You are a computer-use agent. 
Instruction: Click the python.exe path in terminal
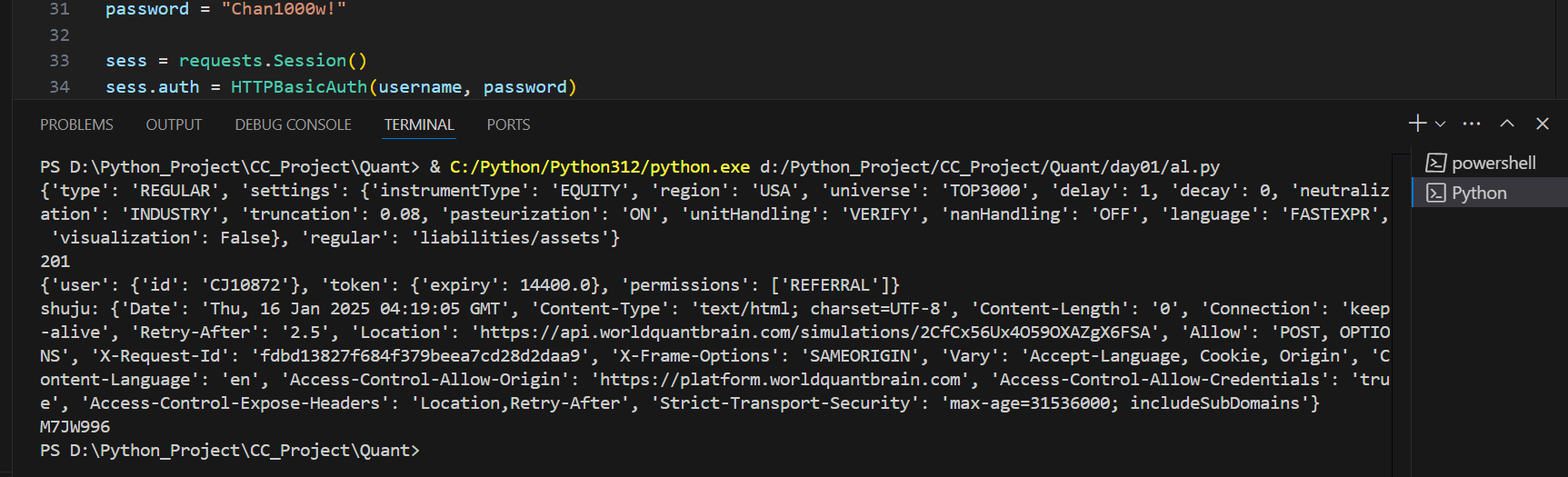(x=599, y=167)
